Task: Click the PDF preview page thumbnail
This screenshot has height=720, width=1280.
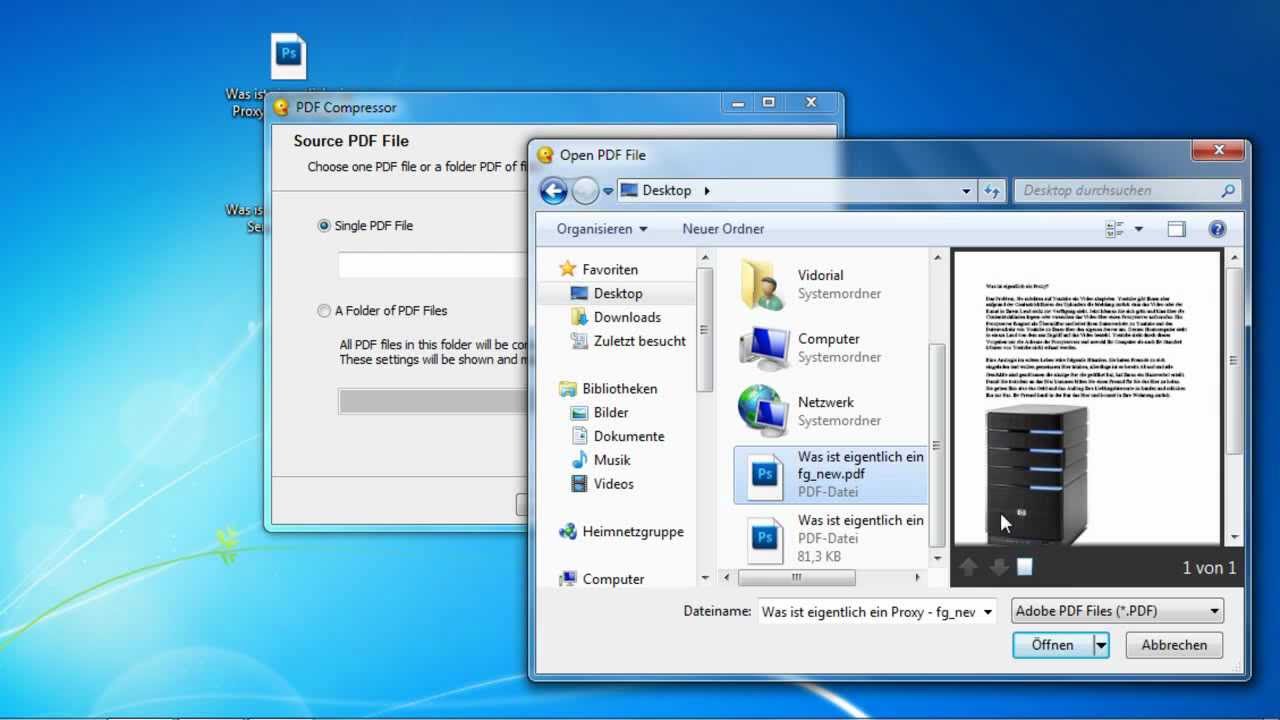Action: pos(1087,397)
